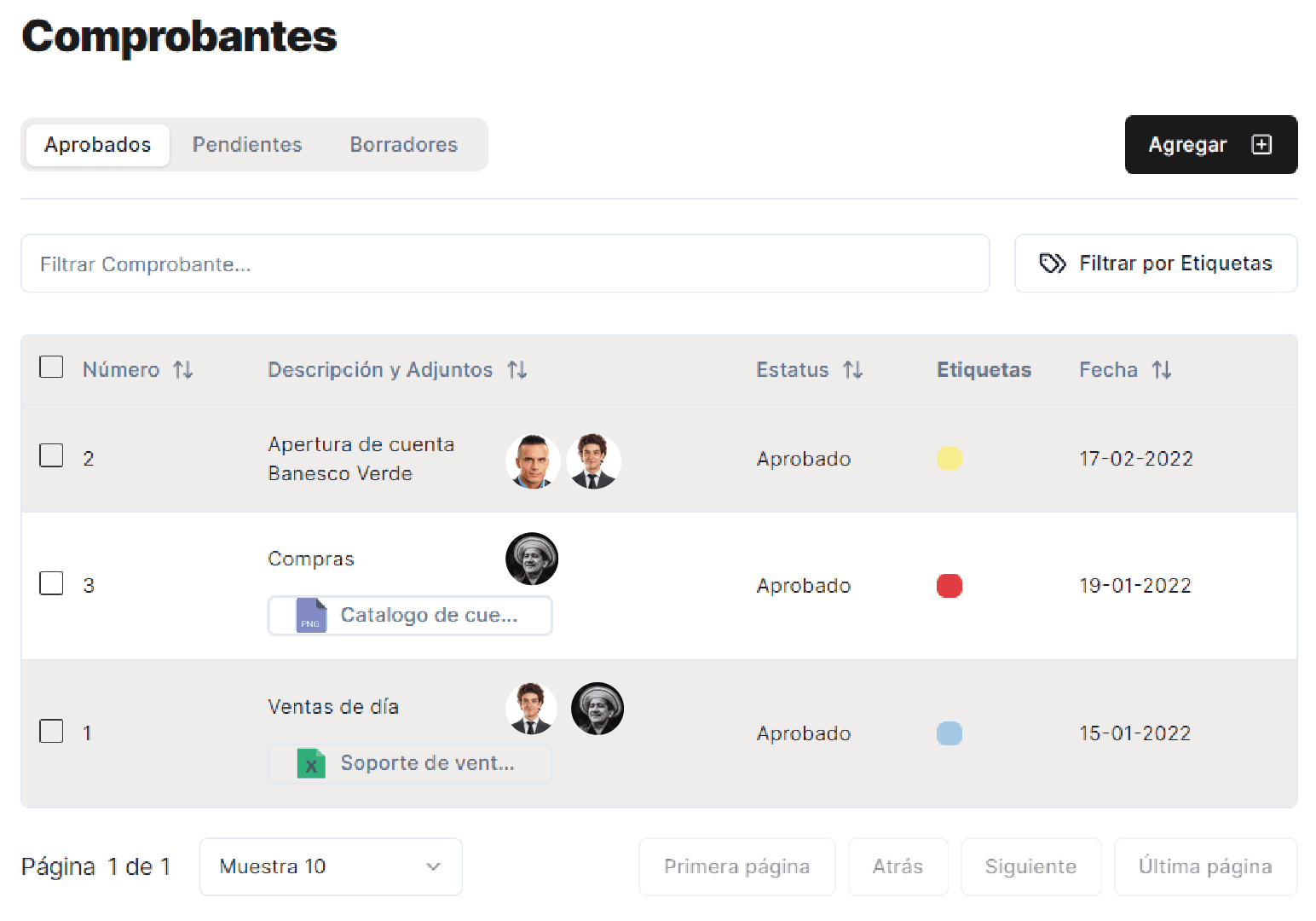The image size is (1316, 921).
Task: Open the PNG file icon for Catalogo attachment
Action: pos(311,616)
